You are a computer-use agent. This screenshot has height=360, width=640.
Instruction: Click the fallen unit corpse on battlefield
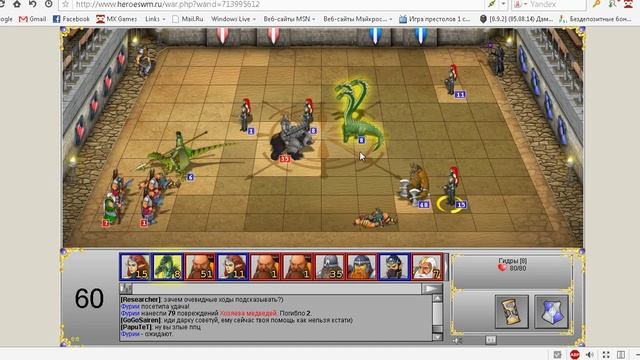tap(376, 218)
